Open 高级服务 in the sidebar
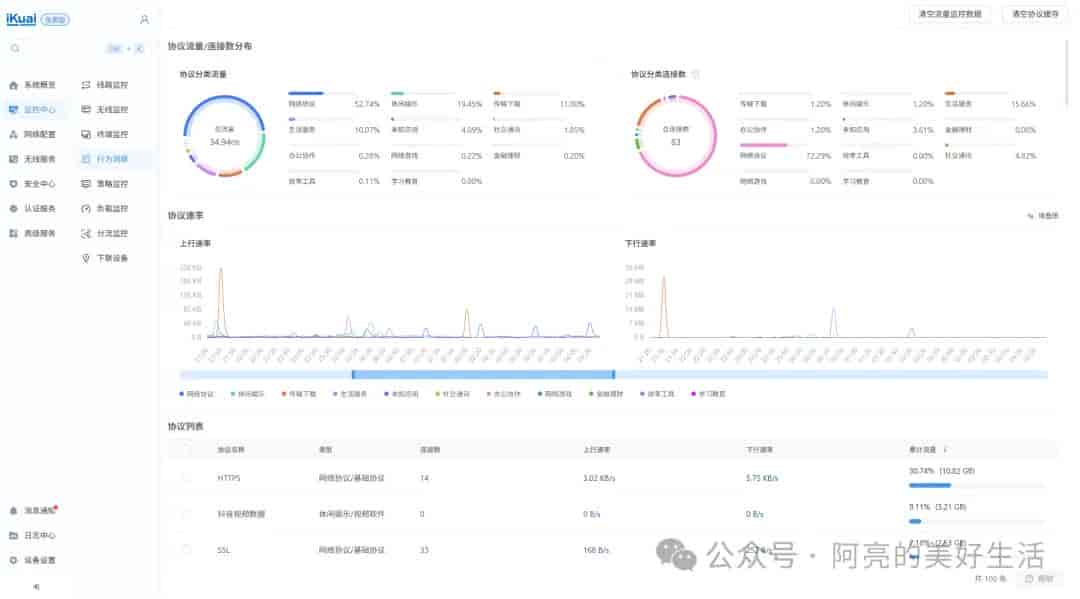Screen dimensions: 1080x599 [x=33, y=233]
